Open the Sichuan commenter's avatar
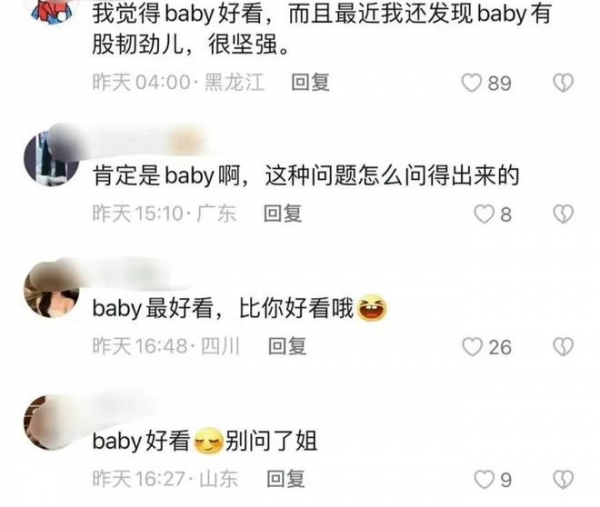 [51, 290]
